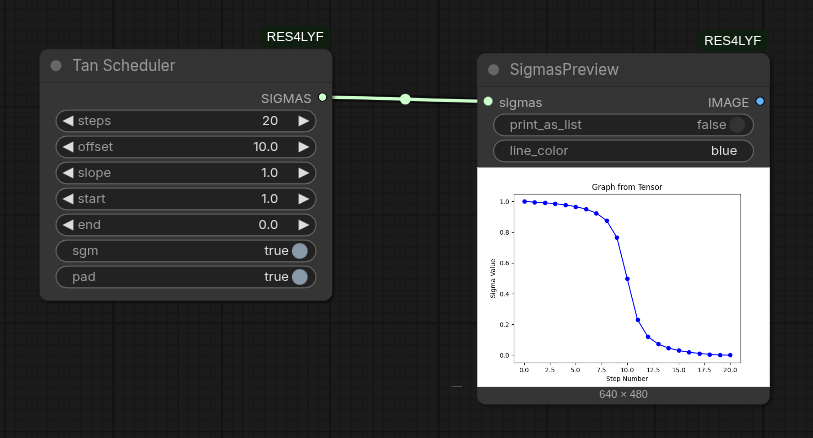Click the start value 1.0

[x=270, y=199]
